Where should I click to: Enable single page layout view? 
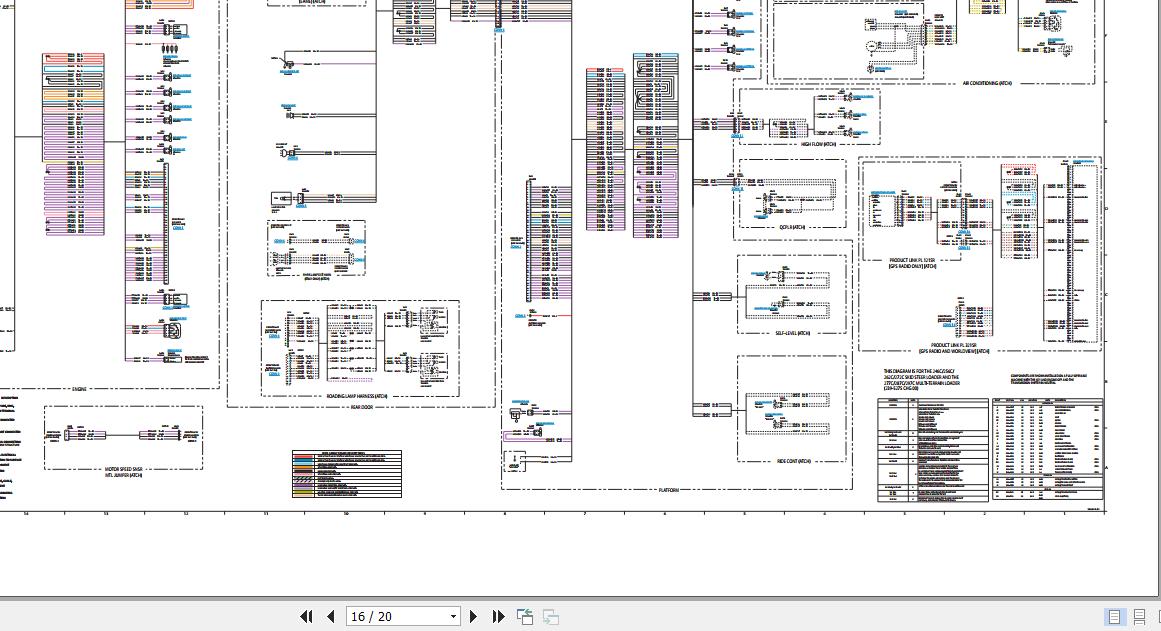pyautogui.click(x=1114, y=617)
